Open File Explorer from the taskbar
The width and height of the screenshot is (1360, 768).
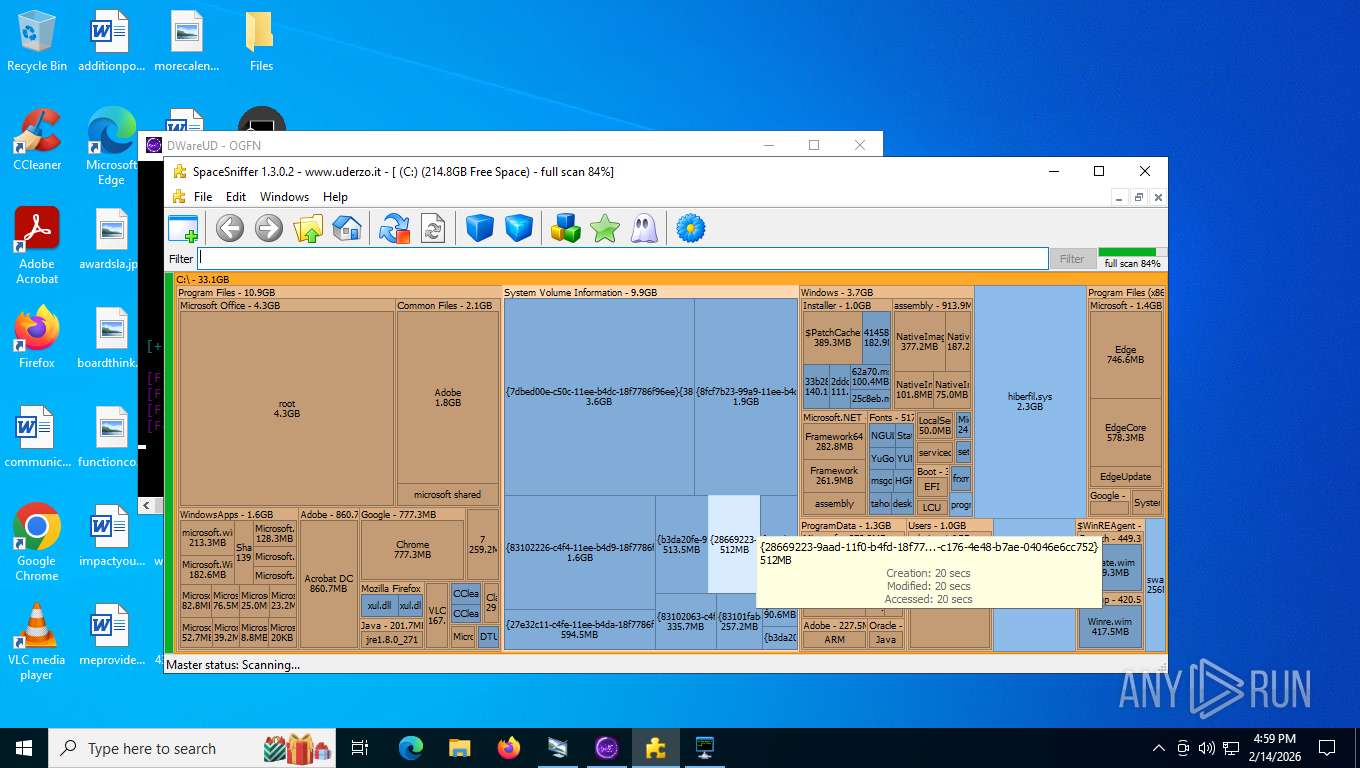(460, 748)
